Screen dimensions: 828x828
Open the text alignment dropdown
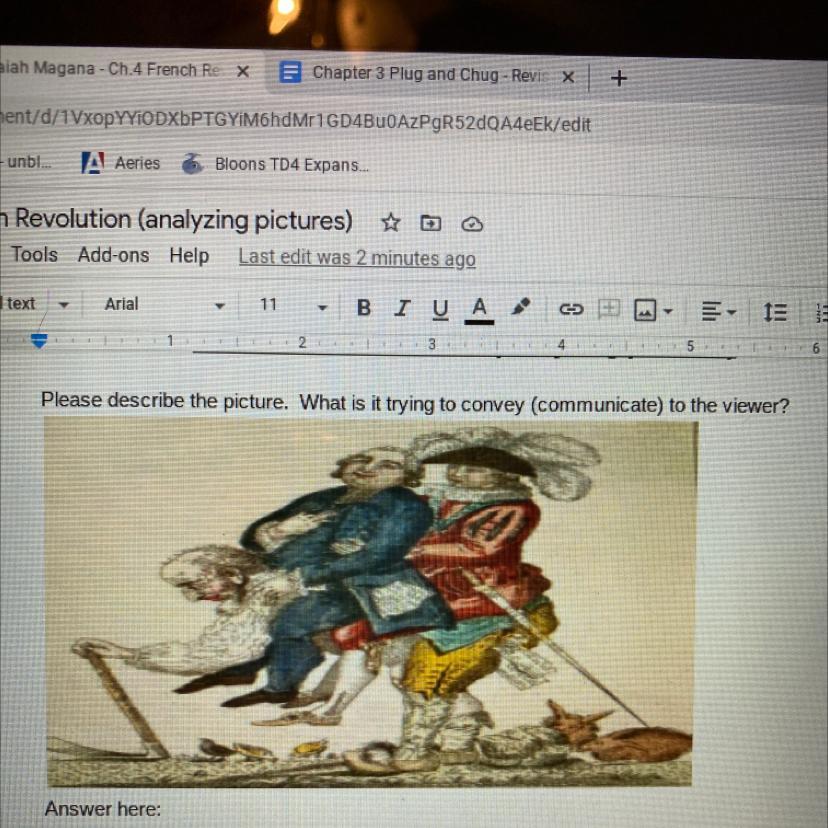[x=718, y=312]
